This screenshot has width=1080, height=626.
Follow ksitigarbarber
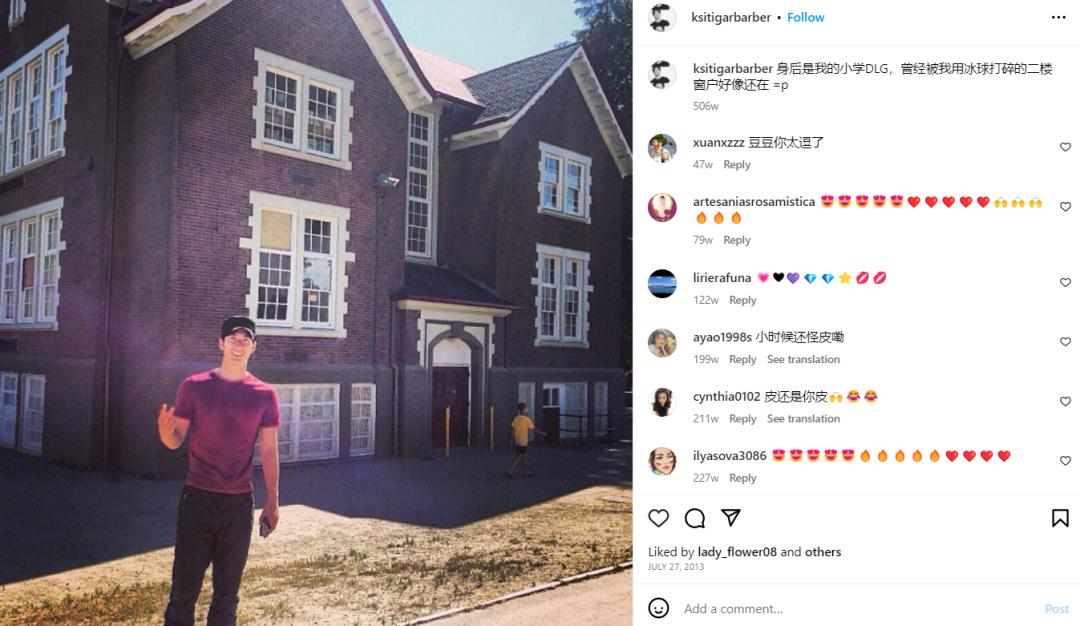[805, 17]
